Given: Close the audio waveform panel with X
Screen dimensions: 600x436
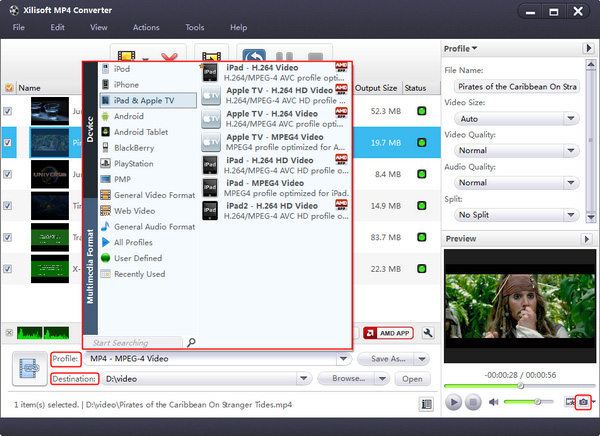Looking at the screenshot, I should point(9,333).
